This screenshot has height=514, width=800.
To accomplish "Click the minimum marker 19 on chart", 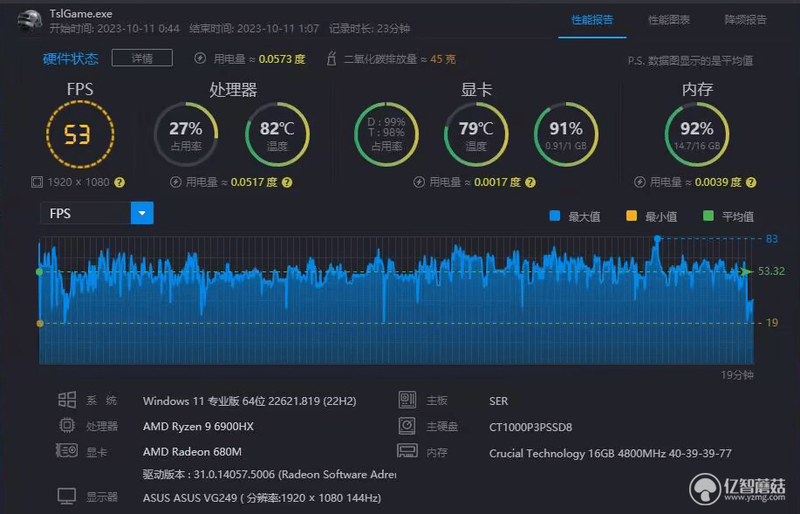I will click(x=40, y=323).
